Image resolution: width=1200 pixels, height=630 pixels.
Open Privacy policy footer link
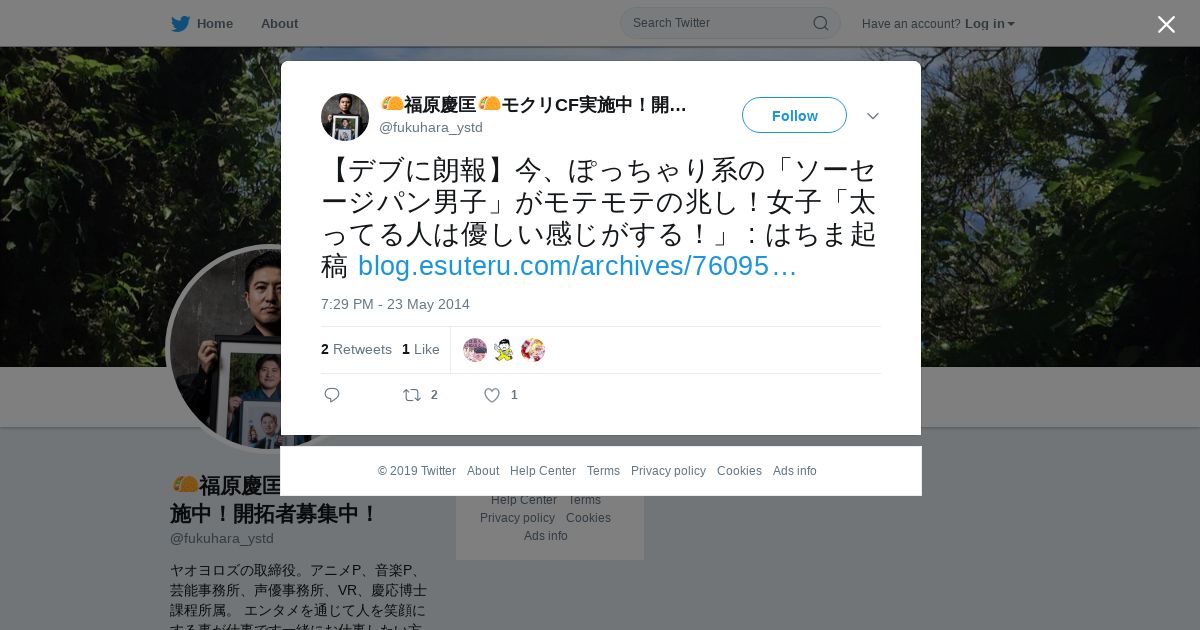coord(668,471)
